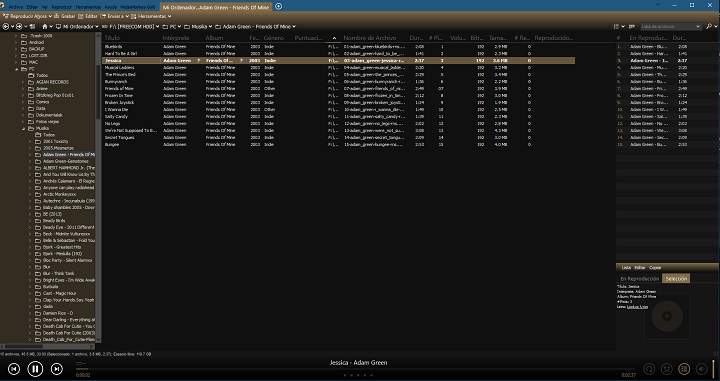Select Bjork - Greatest Hits folder
This screenshot has height=381, width=720.
pos(62,247)
